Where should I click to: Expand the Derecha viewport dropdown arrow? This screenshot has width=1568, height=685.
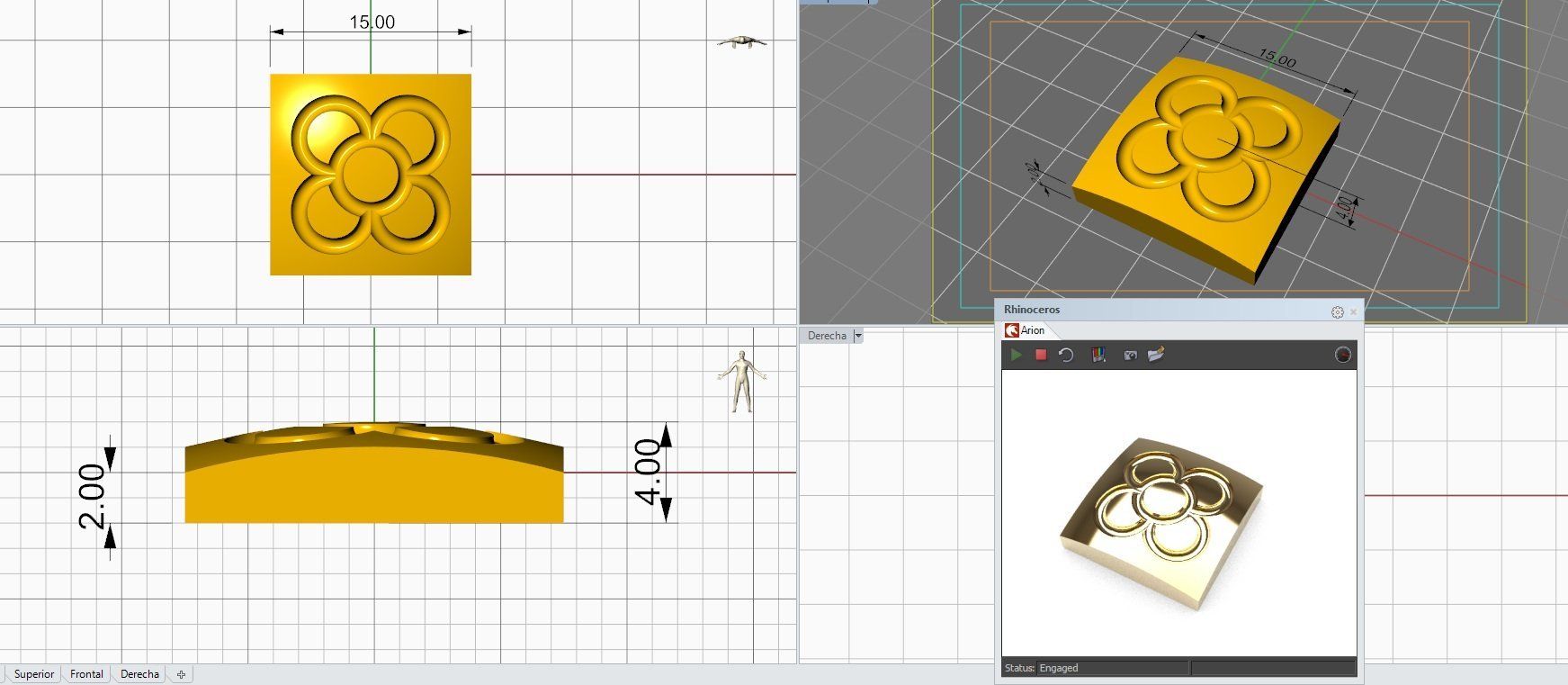click(x=858, y=336)
